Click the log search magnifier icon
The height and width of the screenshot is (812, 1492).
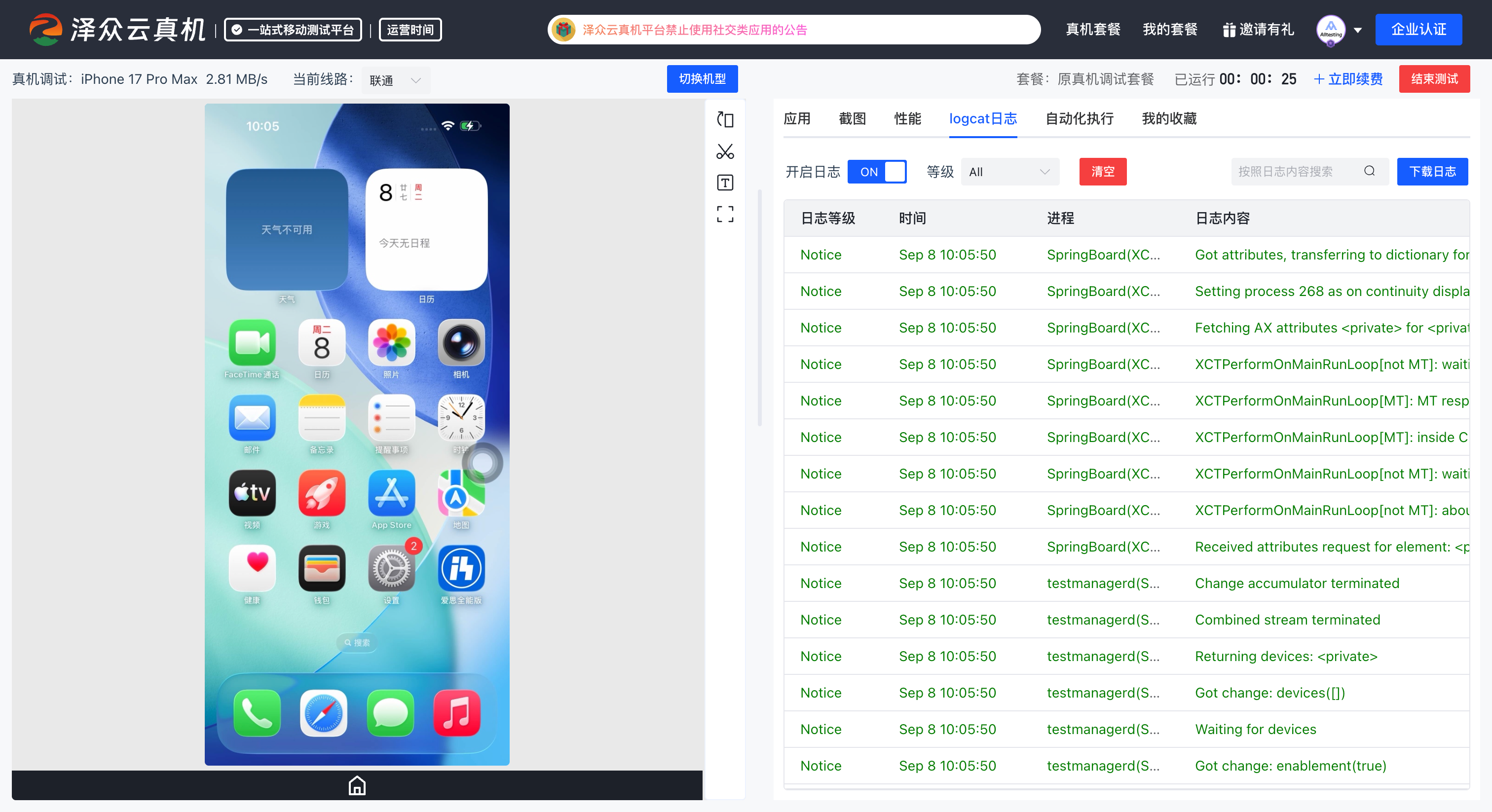[x=1369, y=171]
